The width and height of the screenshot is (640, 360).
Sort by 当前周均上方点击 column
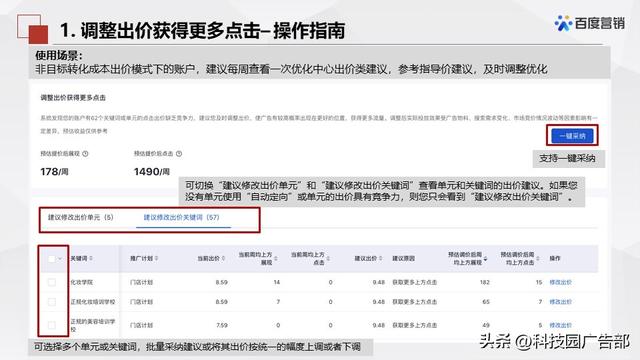click(328, 259)
